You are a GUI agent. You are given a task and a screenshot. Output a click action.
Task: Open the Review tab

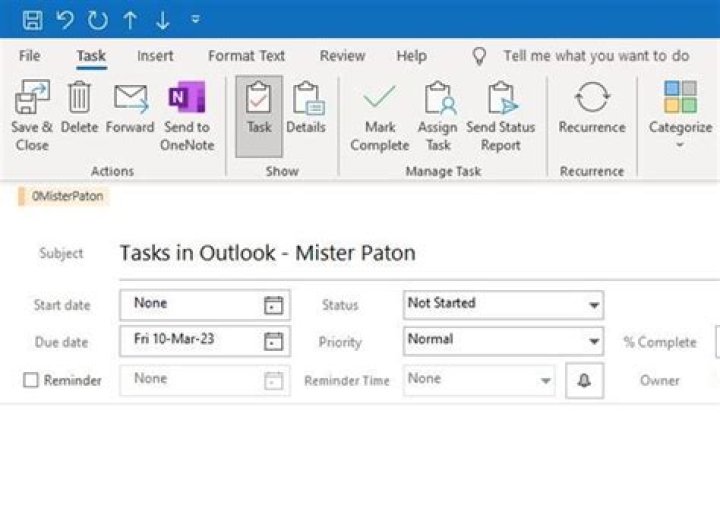(x=343, y=56)
